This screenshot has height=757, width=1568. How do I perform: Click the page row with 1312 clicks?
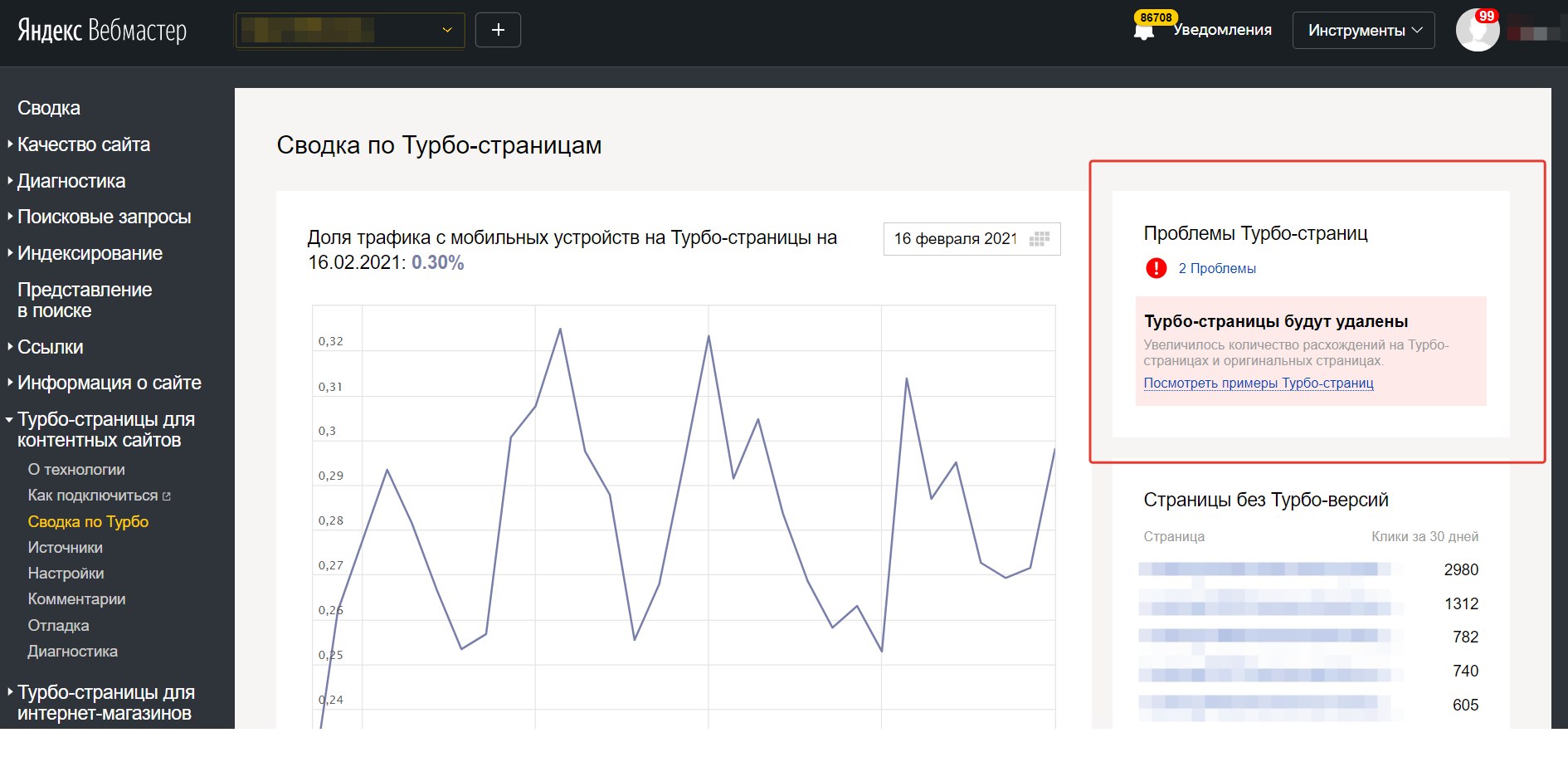coord(1308,603)
